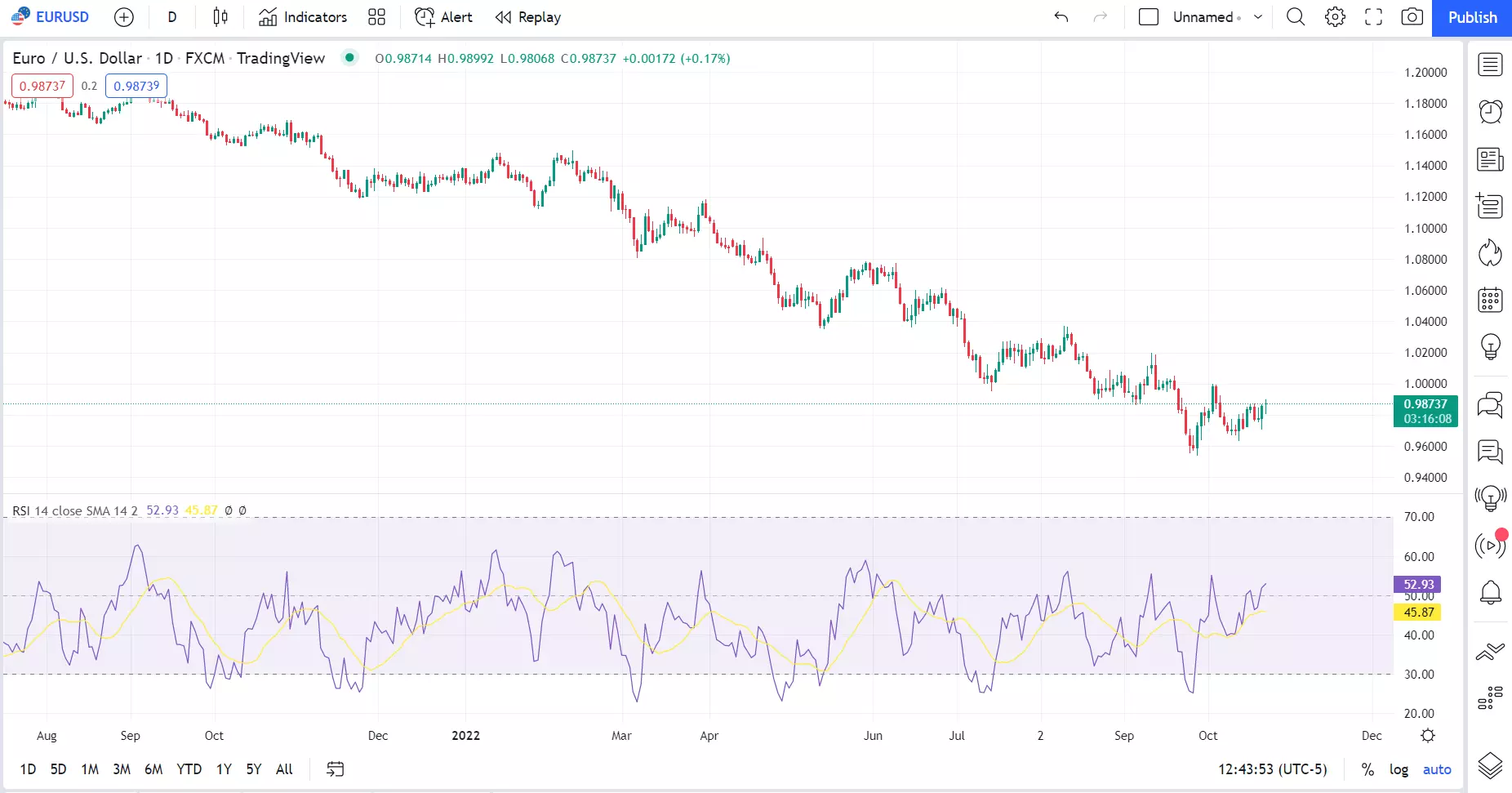1512x793 pixels.
Task: Enter fullscreen mode
Action: (x=1374, y=17)
